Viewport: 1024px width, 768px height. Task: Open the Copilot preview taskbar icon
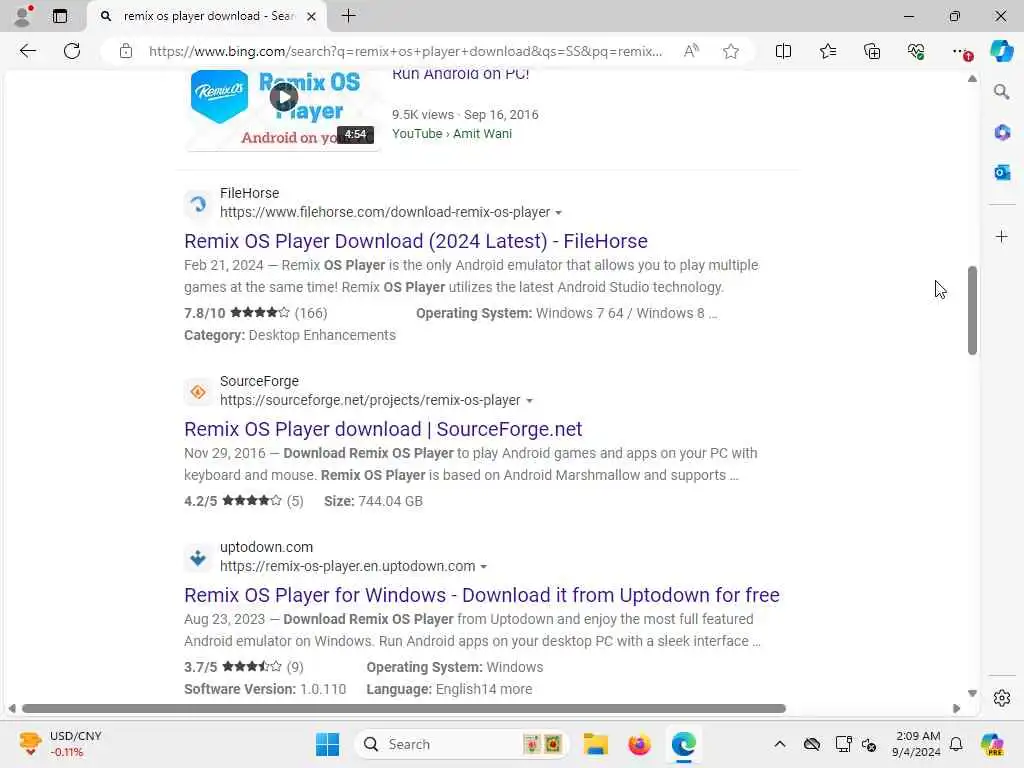point(992,744)
